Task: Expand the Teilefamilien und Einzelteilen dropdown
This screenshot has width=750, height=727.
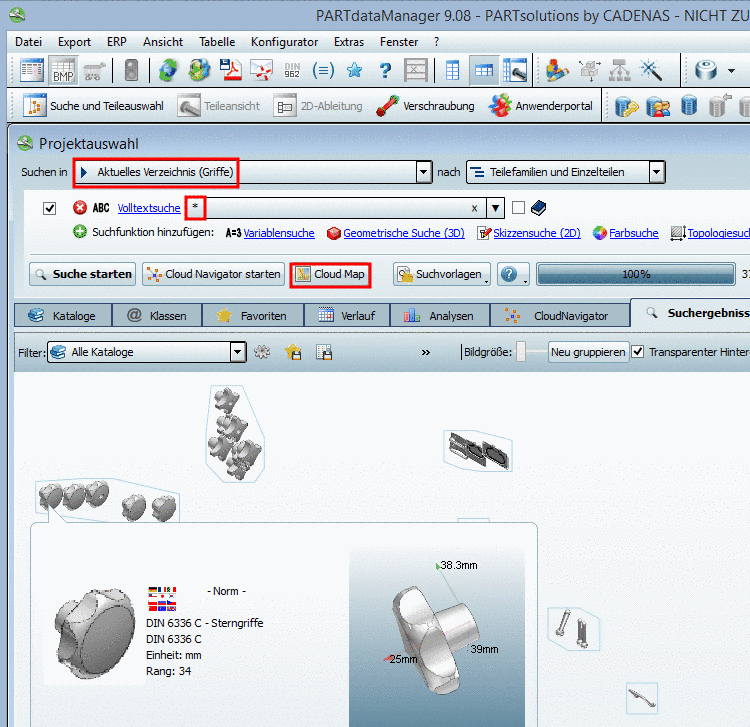Action: pyautogui.click(x=656, y=172)
